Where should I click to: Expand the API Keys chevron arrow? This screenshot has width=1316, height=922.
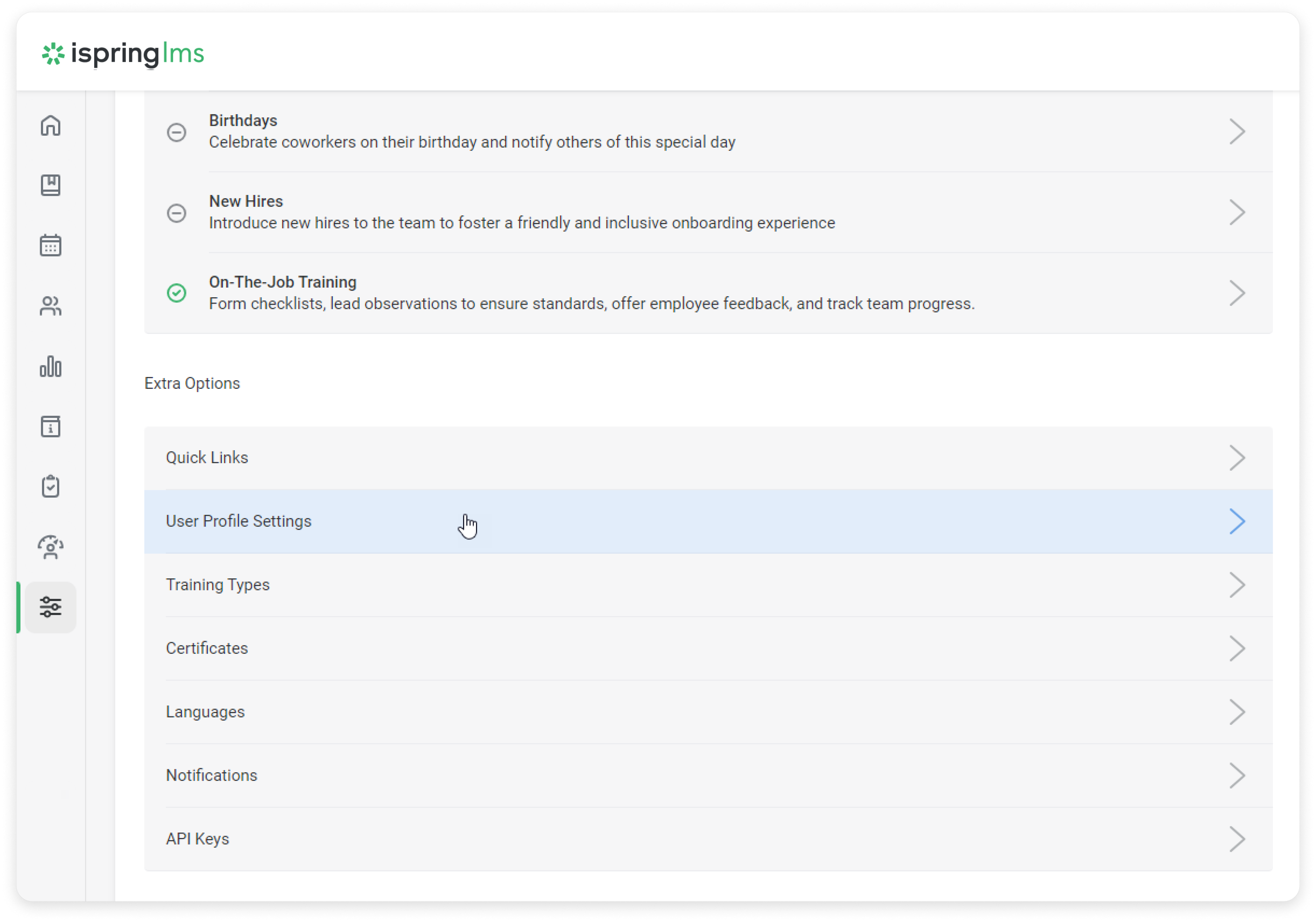click(1236, 839)
